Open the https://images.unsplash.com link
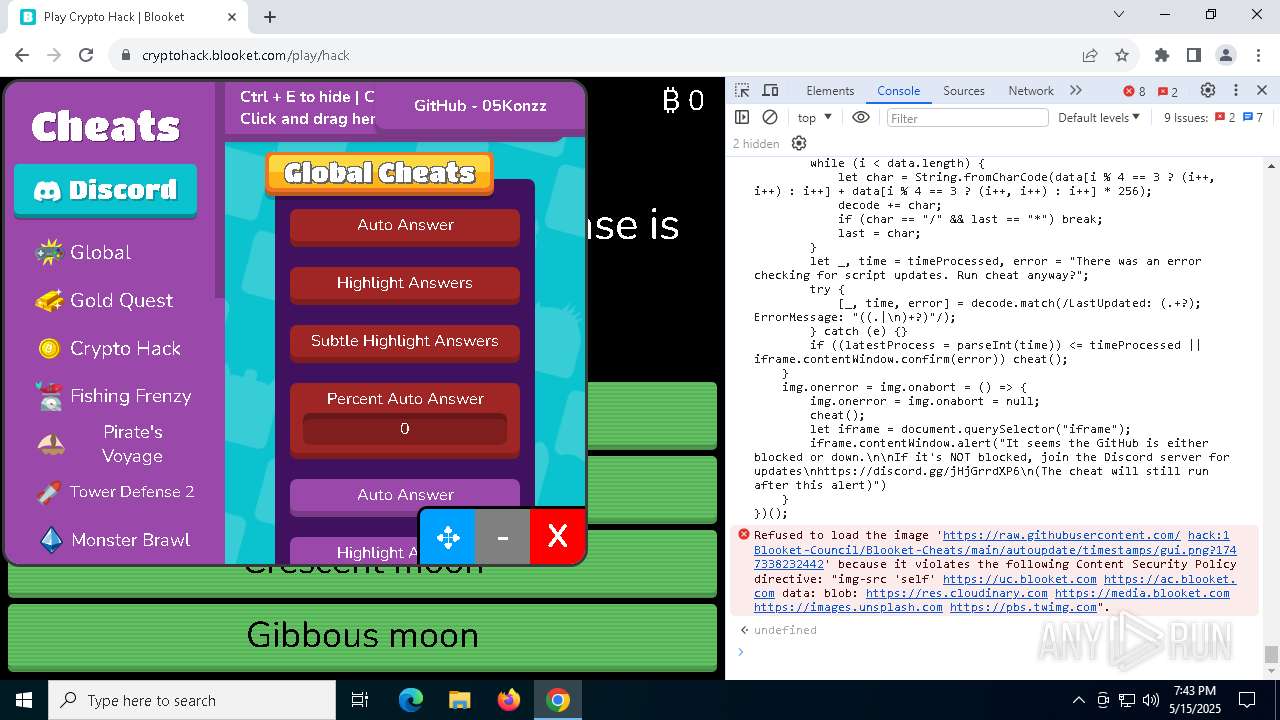 pos(848,607)
